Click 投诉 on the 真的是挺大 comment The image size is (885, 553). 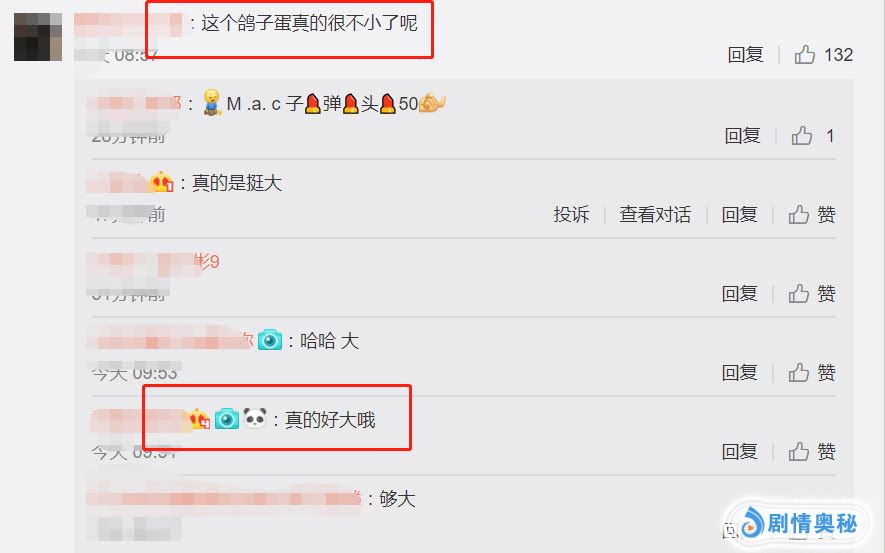click(x=571, y=214)
